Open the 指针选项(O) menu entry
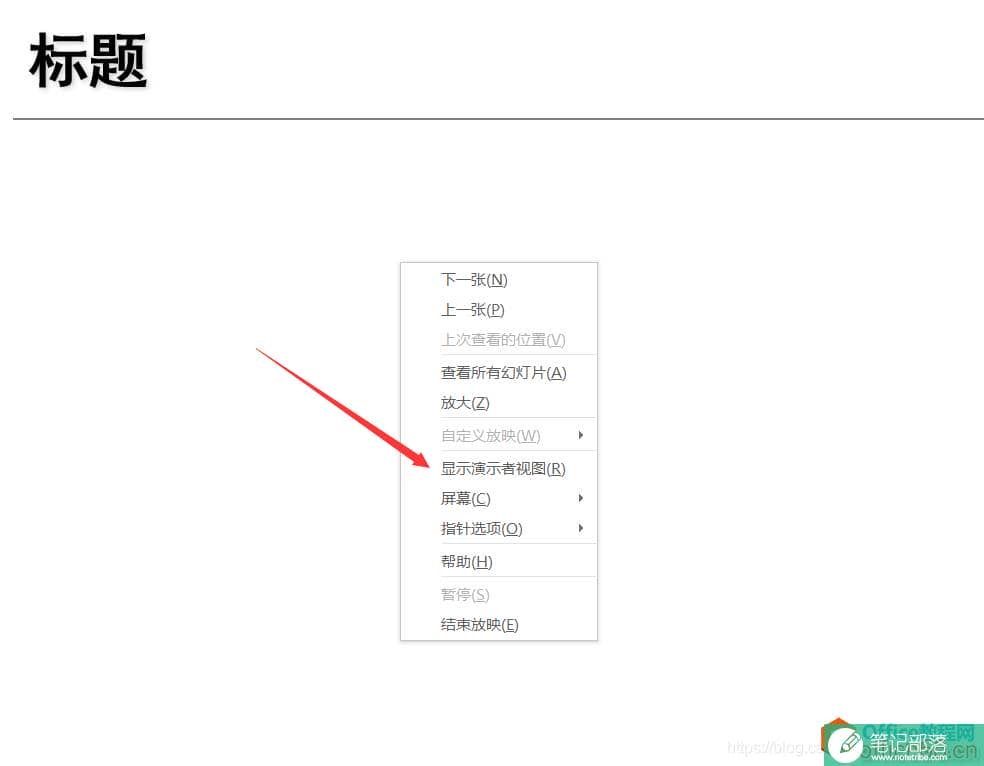This screenshot has width=984, height=766. 499,529
